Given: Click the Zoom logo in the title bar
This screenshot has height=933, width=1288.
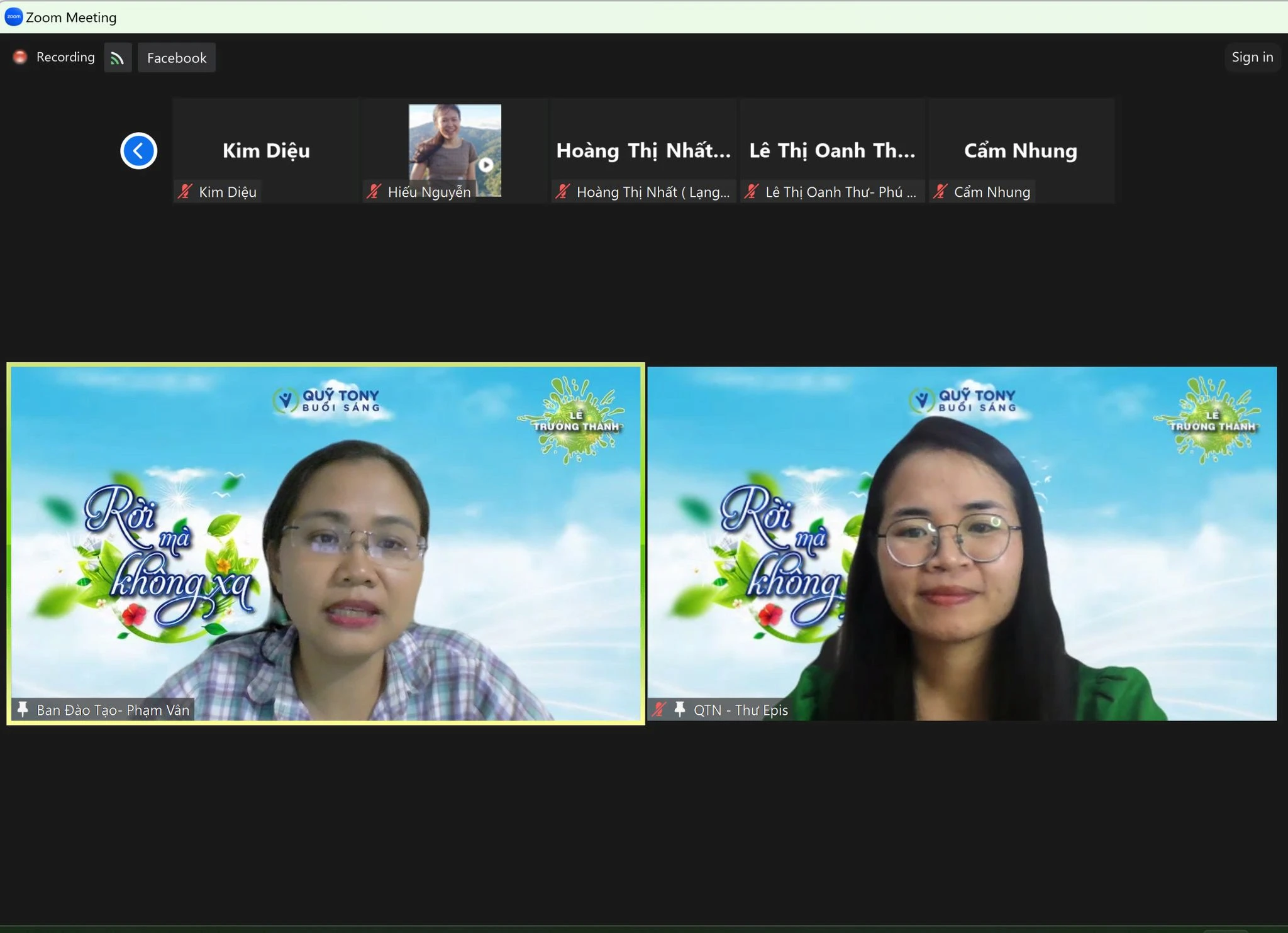Looking at the screenshot, I should 13,17.
